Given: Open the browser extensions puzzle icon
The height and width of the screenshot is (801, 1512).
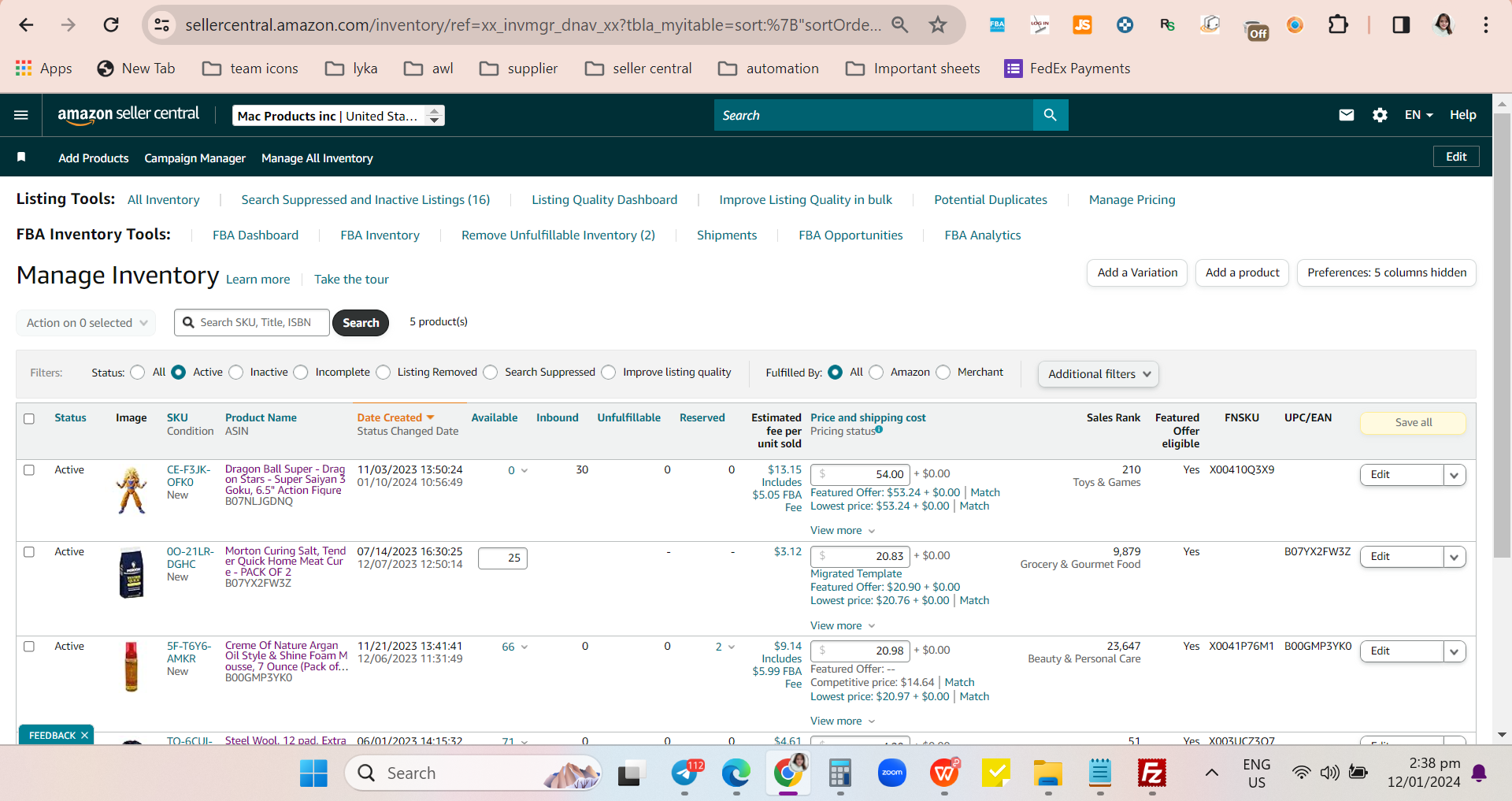Looking at the screenshot, I should [x=1338, y=25].
